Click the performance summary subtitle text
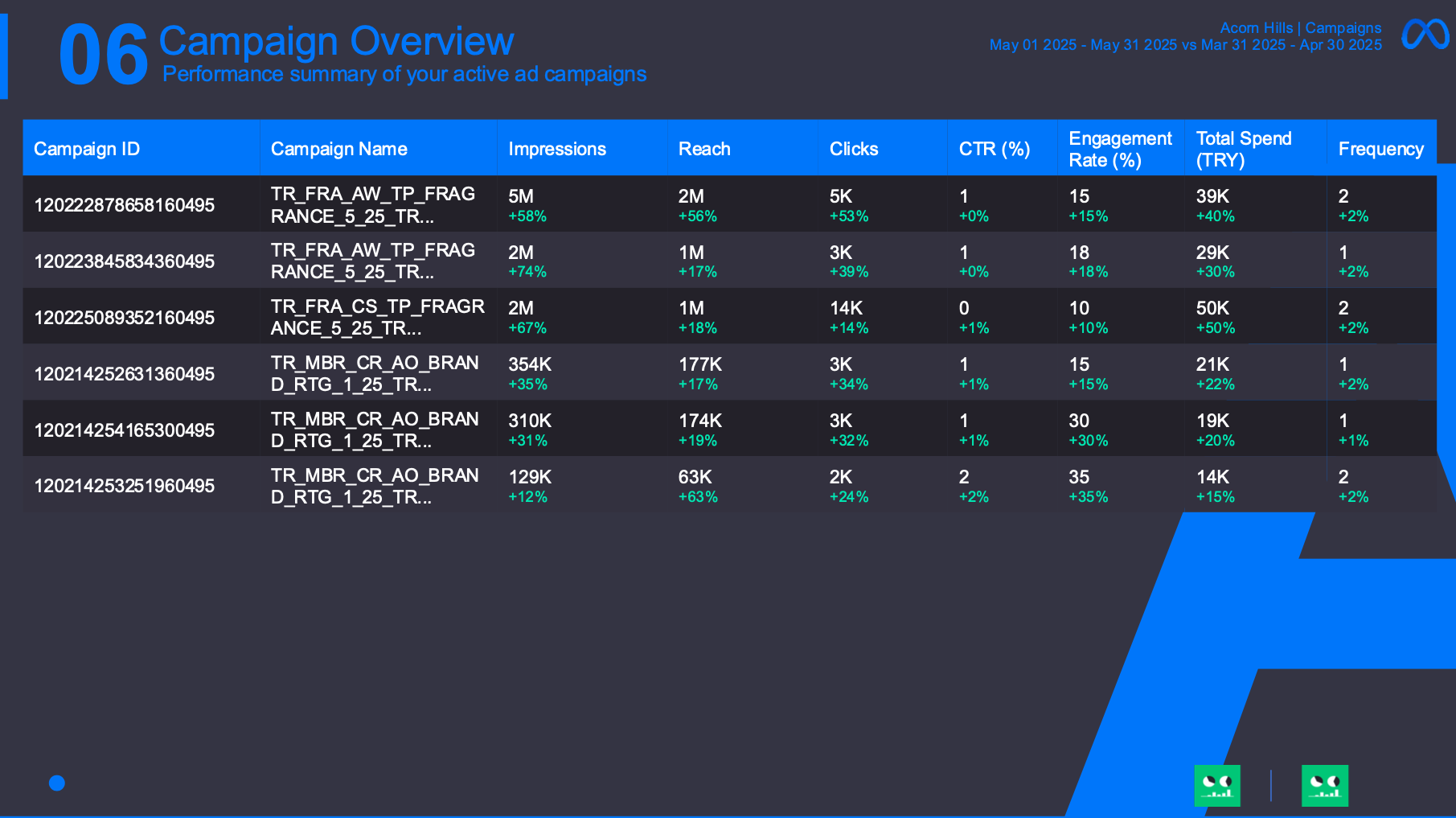This screenshot has width=1456, height=818. click(404, 74)
